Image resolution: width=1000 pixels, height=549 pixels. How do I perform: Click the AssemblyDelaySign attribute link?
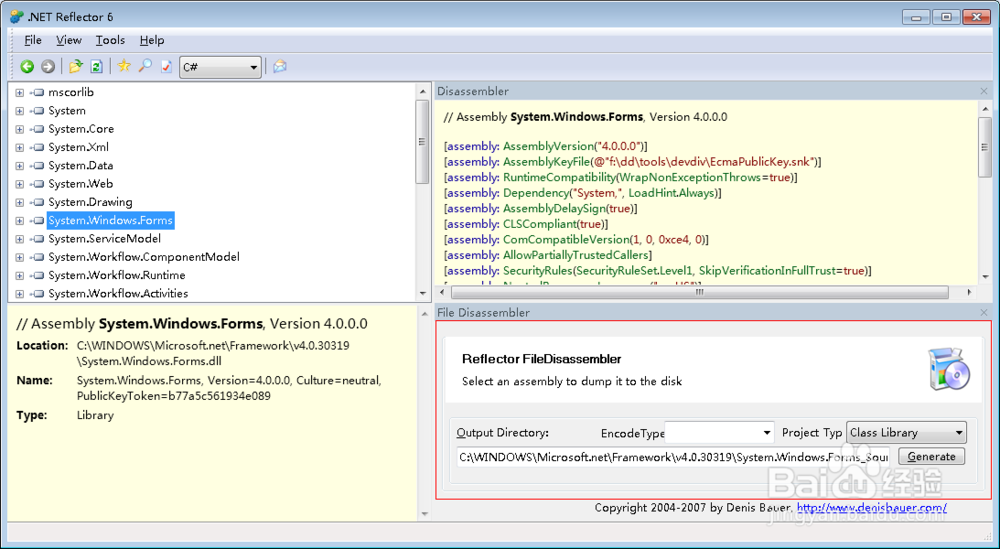click(554, 209)
